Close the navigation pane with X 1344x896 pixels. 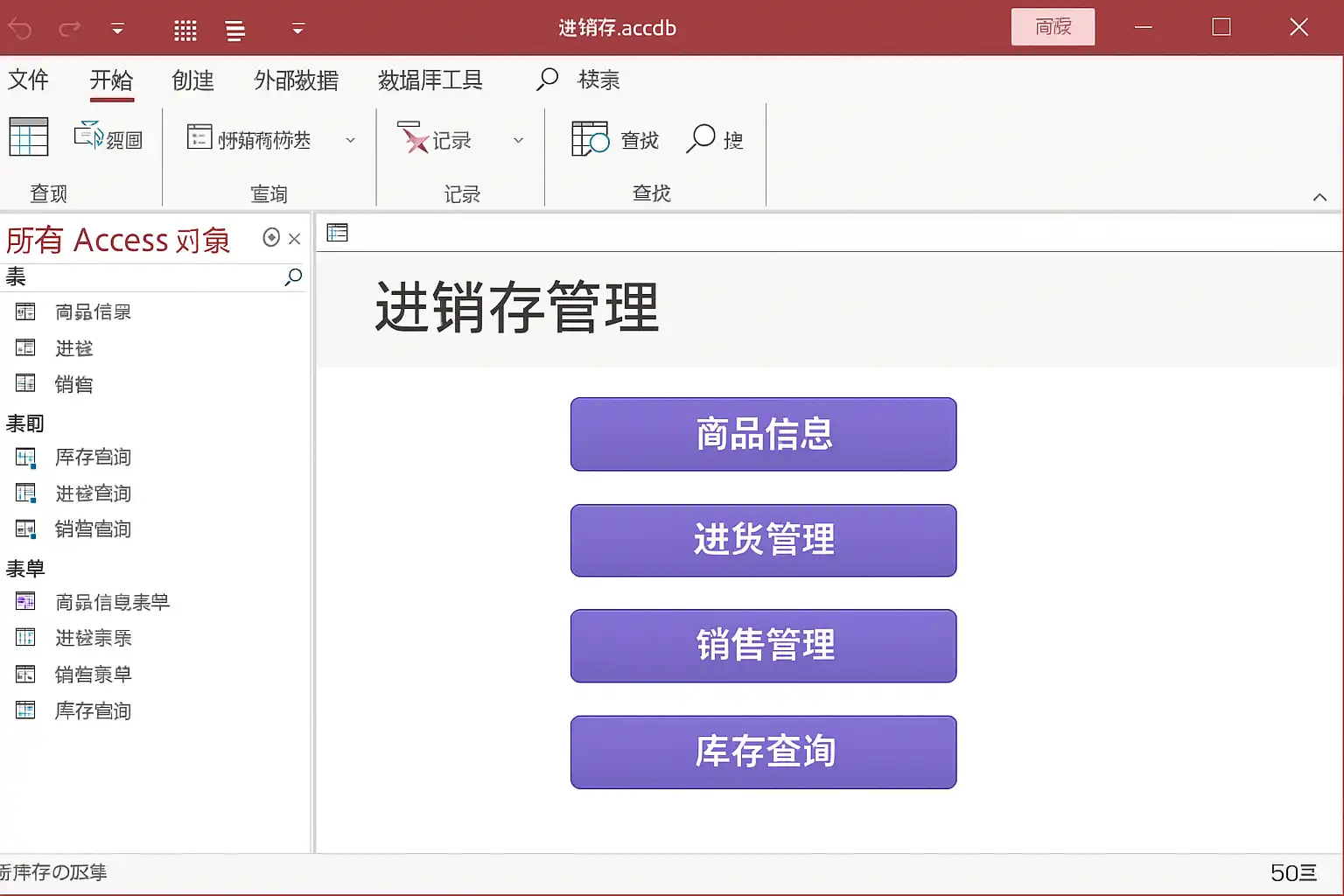(295, 239)
